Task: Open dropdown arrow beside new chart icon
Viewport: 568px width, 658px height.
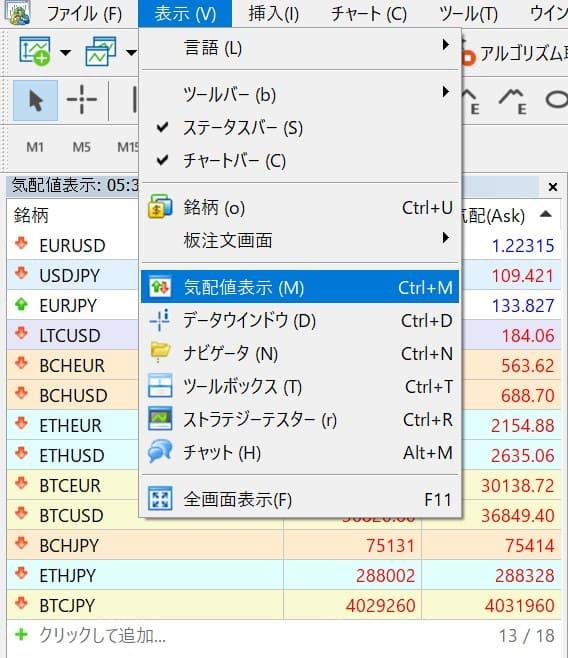Action: click(x=65, y=52)
